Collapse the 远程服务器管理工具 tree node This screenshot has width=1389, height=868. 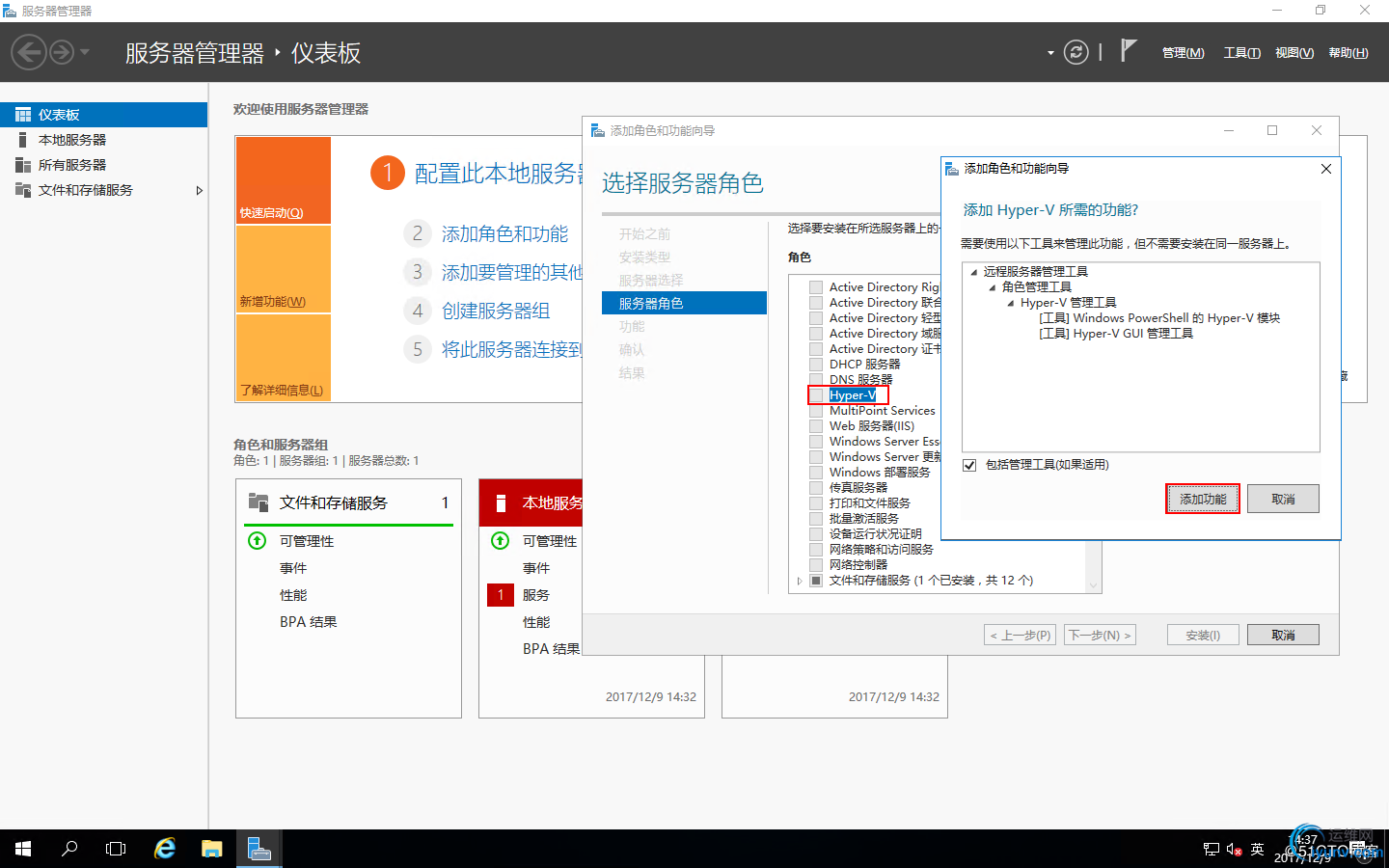(x=974, y=272)
